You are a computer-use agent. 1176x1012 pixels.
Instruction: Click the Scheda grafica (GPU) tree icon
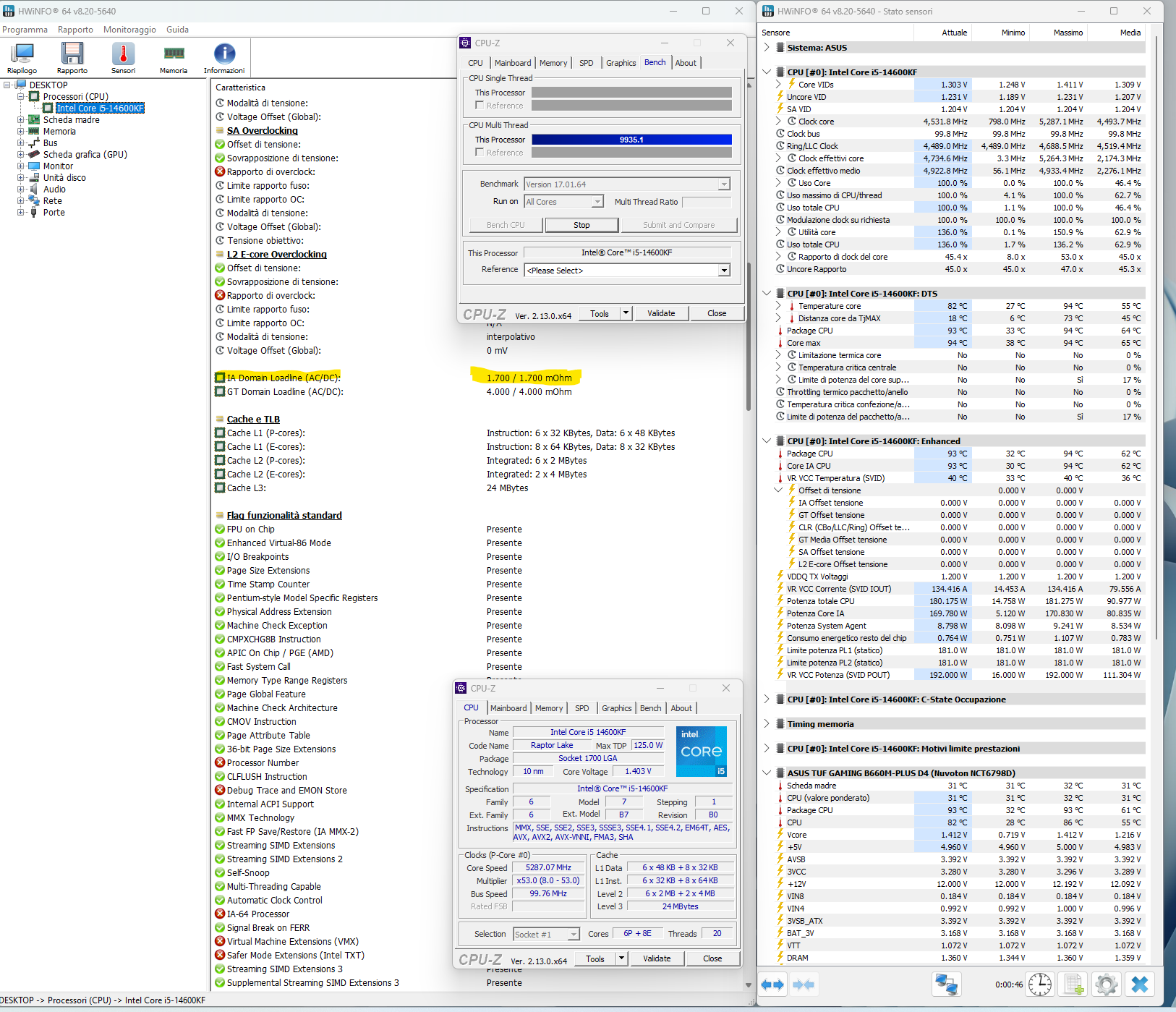click(x=34, y=154)
